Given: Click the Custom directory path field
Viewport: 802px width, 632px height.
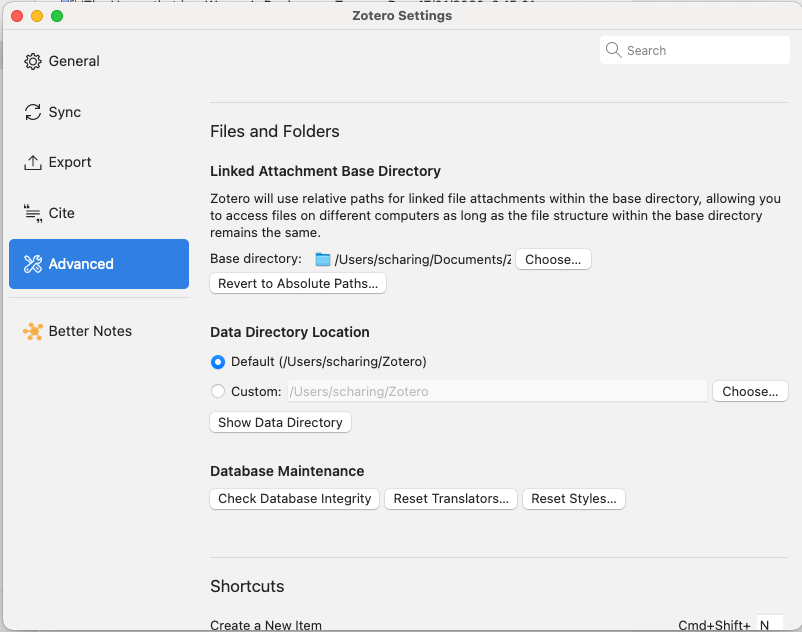Looking at the screenshot, I should pos(497,391).
